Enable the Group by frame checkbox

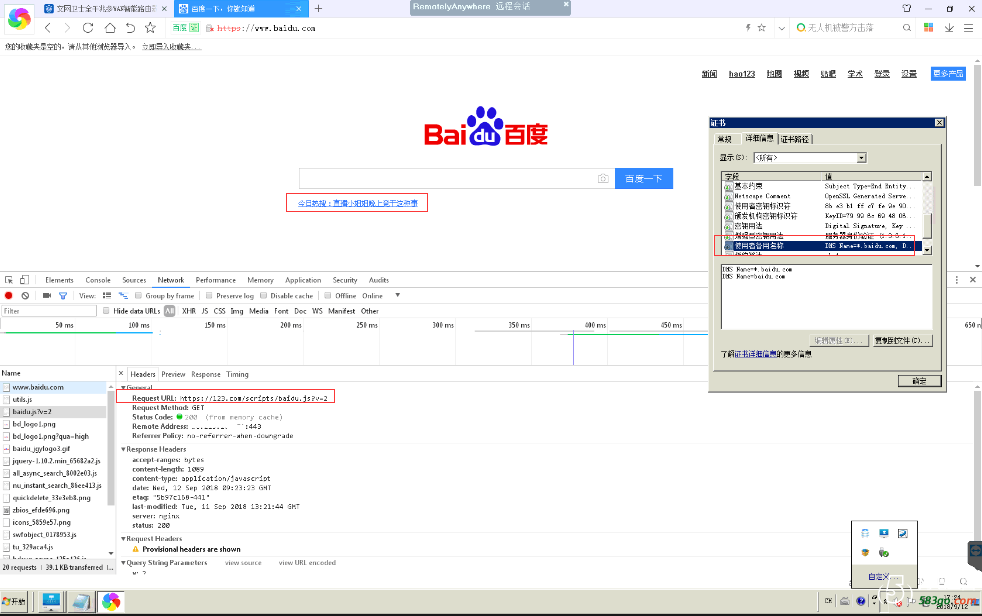(138, 295)
